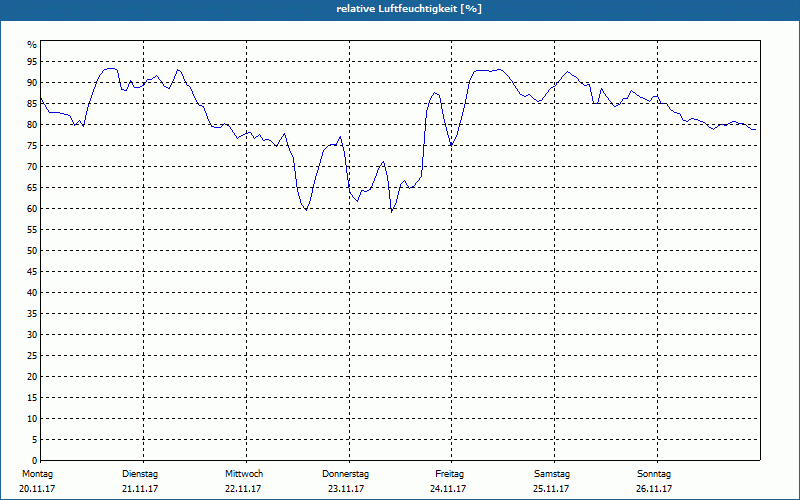Click the '21.11.17' date label
This screenshot has width=800, height=500.
(140, 489)
